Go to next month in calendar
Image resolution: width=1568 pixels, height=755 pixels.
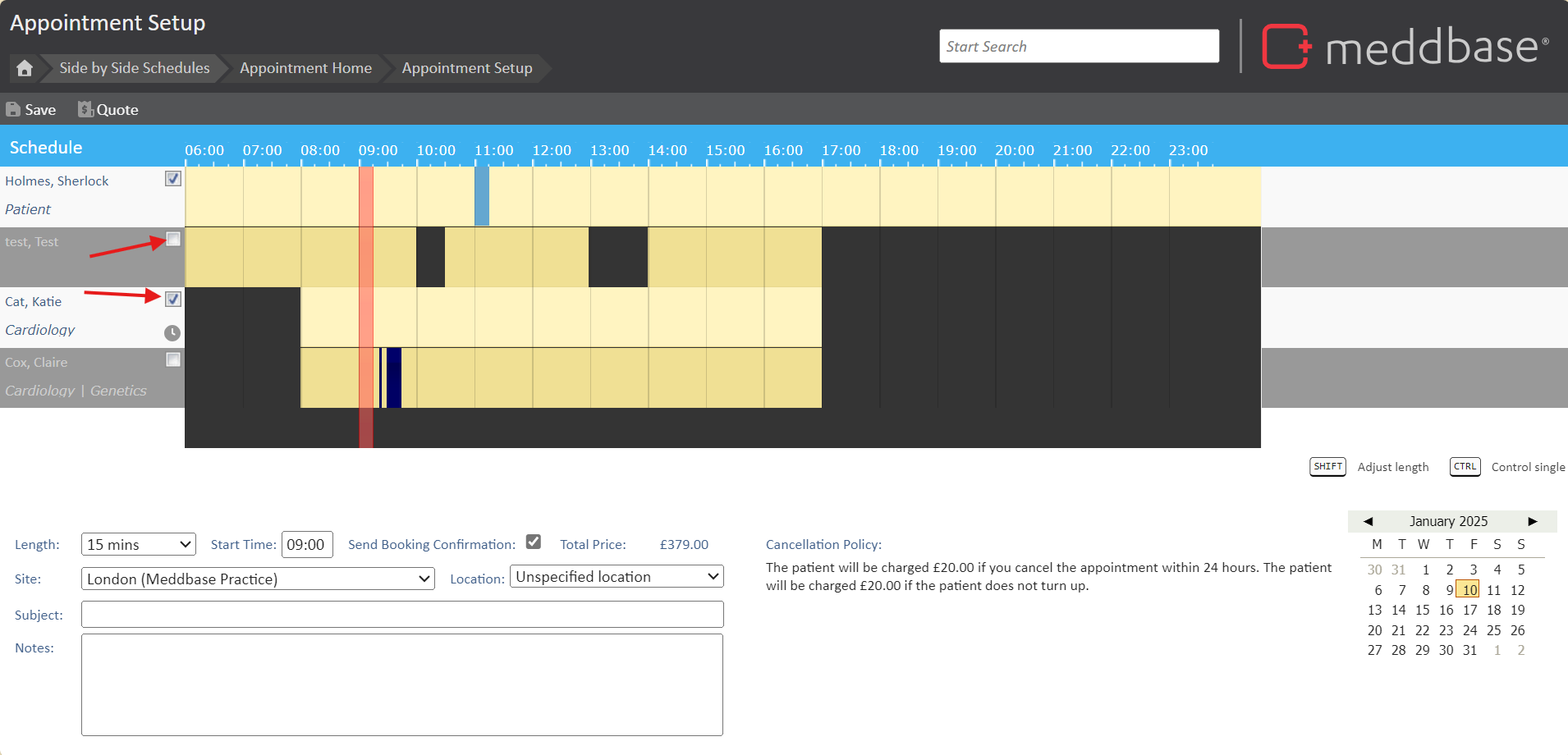(1532, 521)
